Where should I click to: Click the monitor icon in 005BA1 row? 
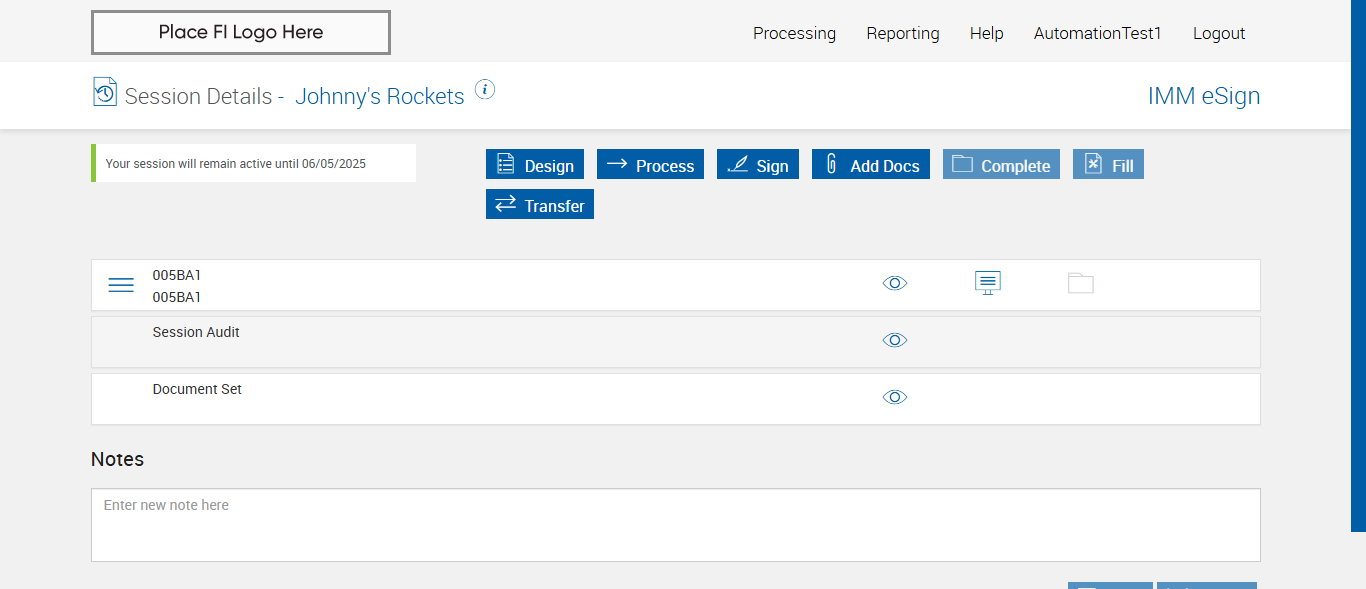click(988, 284)
